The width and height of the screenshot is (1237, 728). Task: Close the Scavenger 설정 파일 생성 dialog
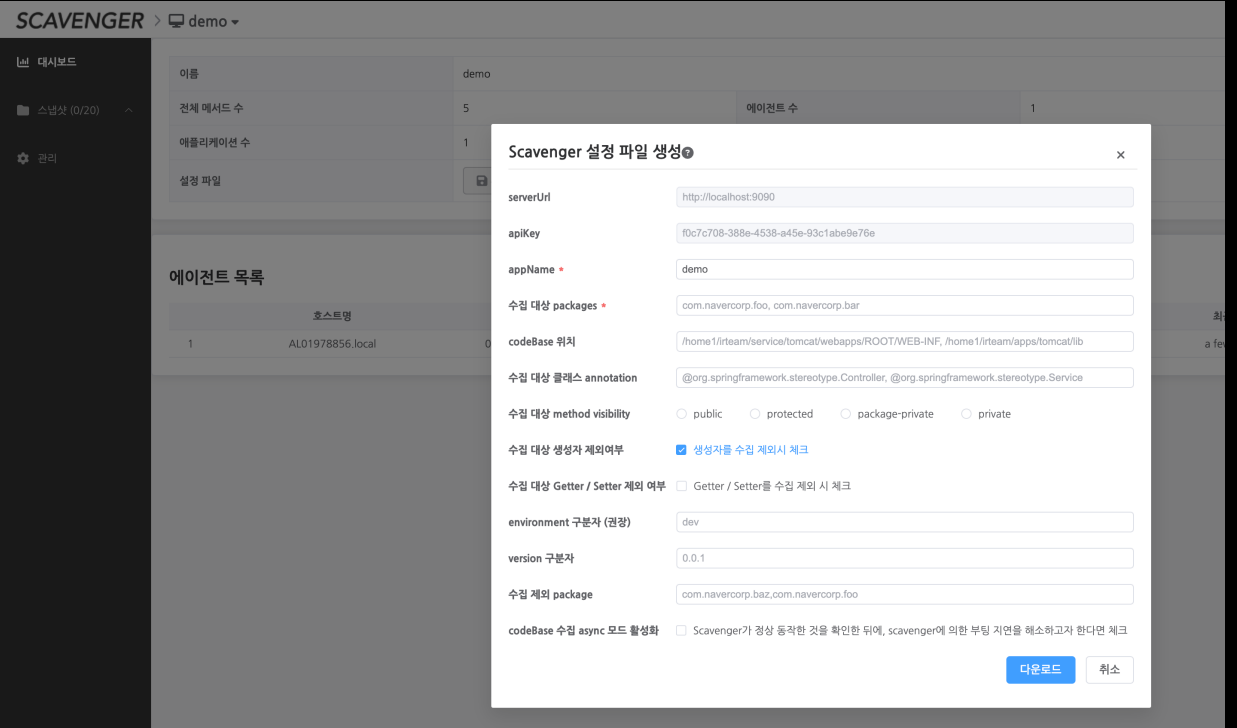pyautogui.click(x=1120, y=155)
